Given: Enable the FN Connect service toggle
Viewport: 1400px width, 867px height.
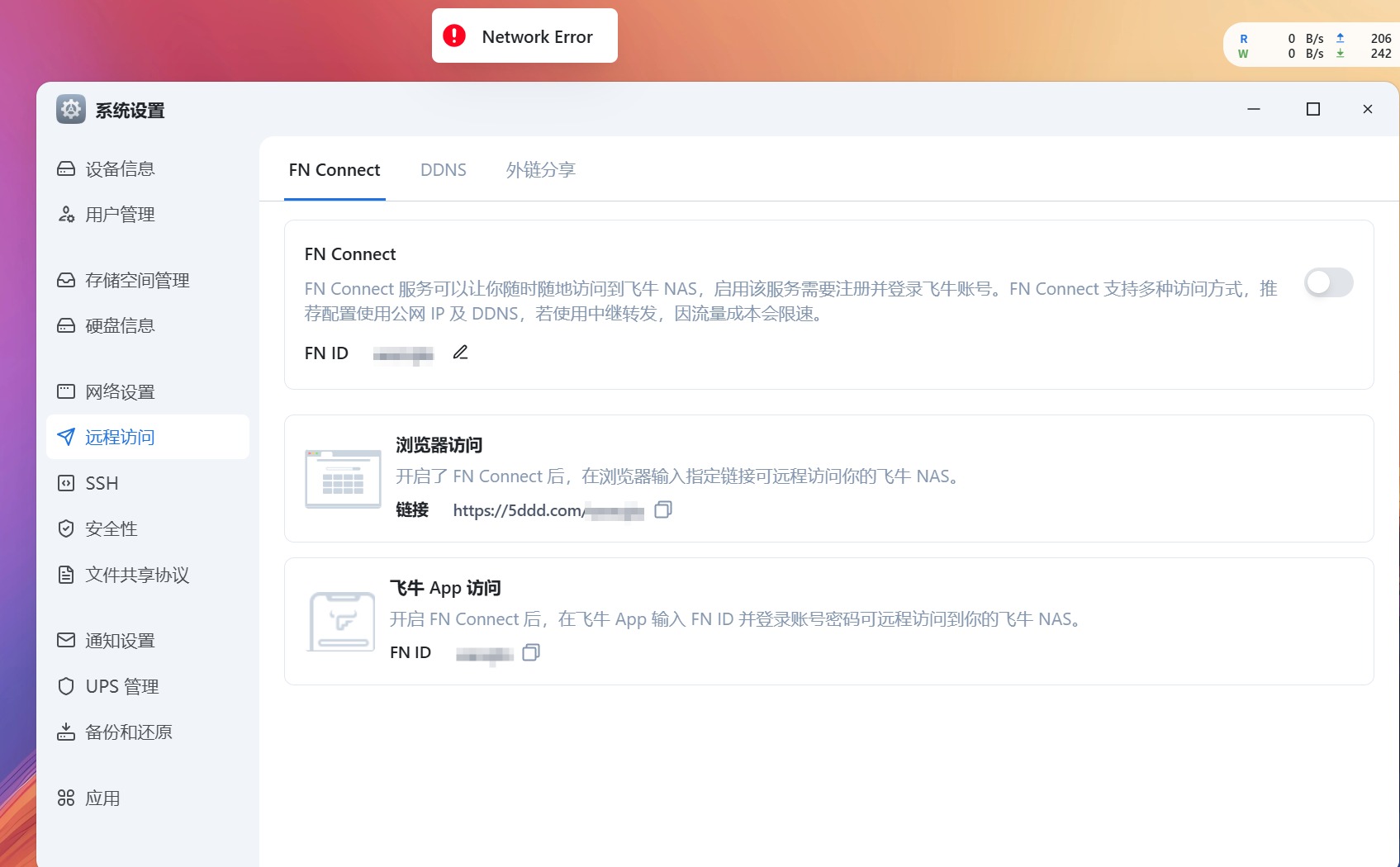Looking at the screenshot, I should point(1327,283).
